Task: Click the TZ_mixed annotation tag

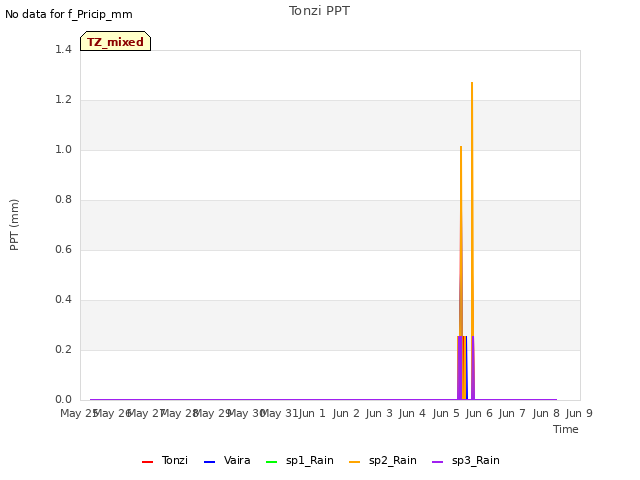Action: [x=116, y=41]
